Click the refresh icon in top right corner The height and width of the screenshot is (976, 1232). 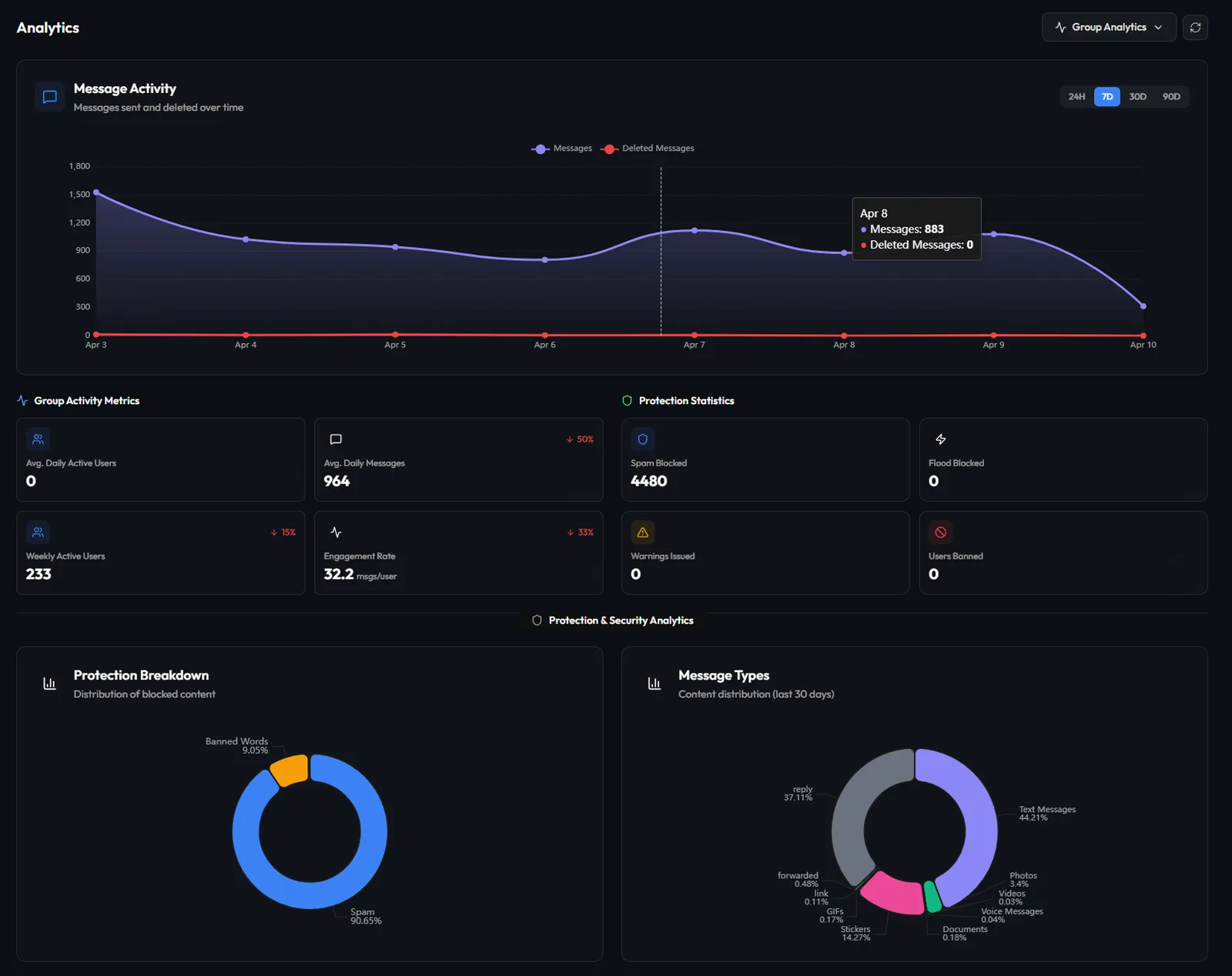(x=1195, y=27)
